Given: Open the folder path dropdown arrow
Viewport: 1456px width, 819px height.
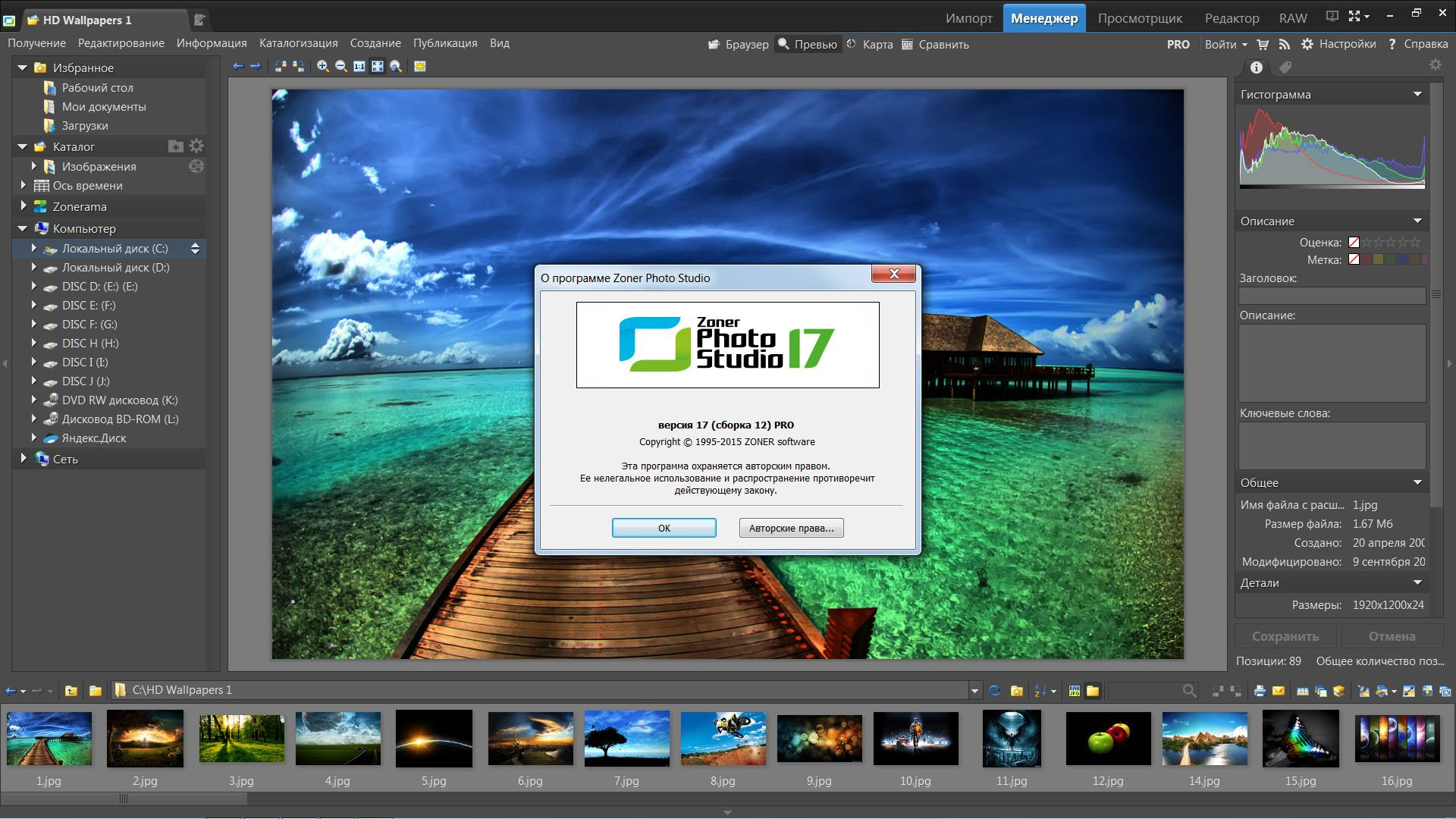Looking at the screenshot, I should pos(974,691).
